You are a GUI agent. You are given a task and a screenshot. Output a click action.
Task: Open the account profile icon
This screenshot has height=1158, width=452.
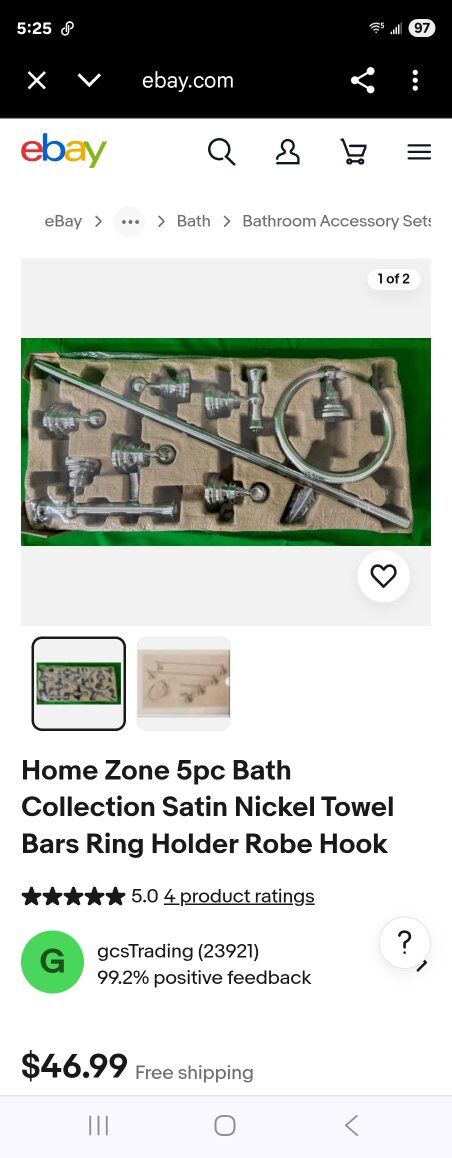point(287,152)
